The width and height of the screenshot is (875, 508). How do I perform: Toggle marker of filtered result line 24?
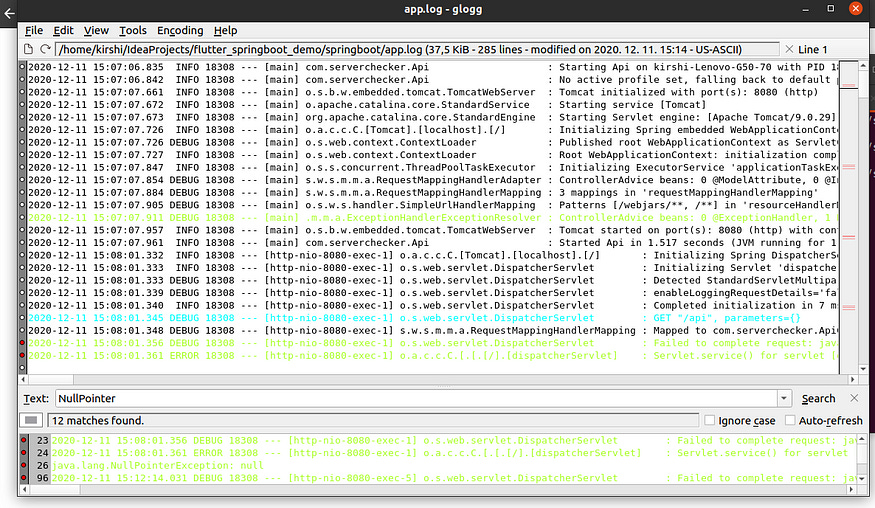(23, 453)
